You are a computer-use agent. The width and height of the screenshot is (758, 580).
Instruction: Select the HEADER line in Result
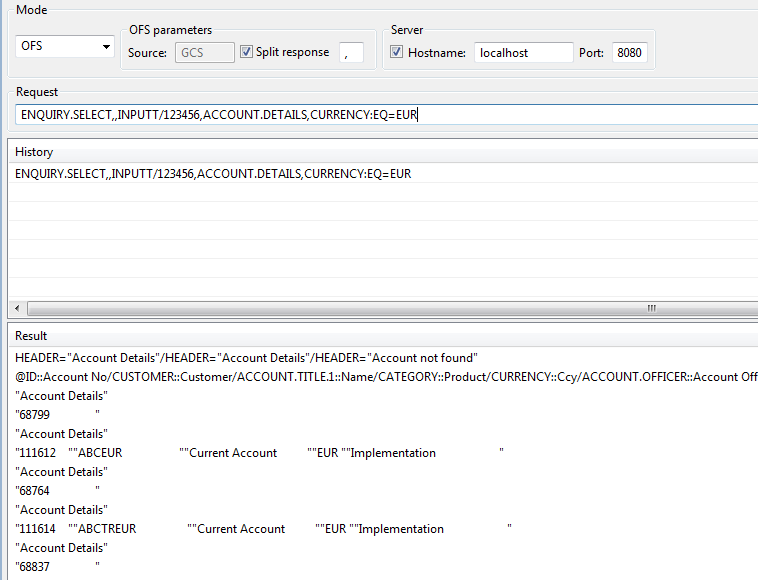click(x=246, y=358)
